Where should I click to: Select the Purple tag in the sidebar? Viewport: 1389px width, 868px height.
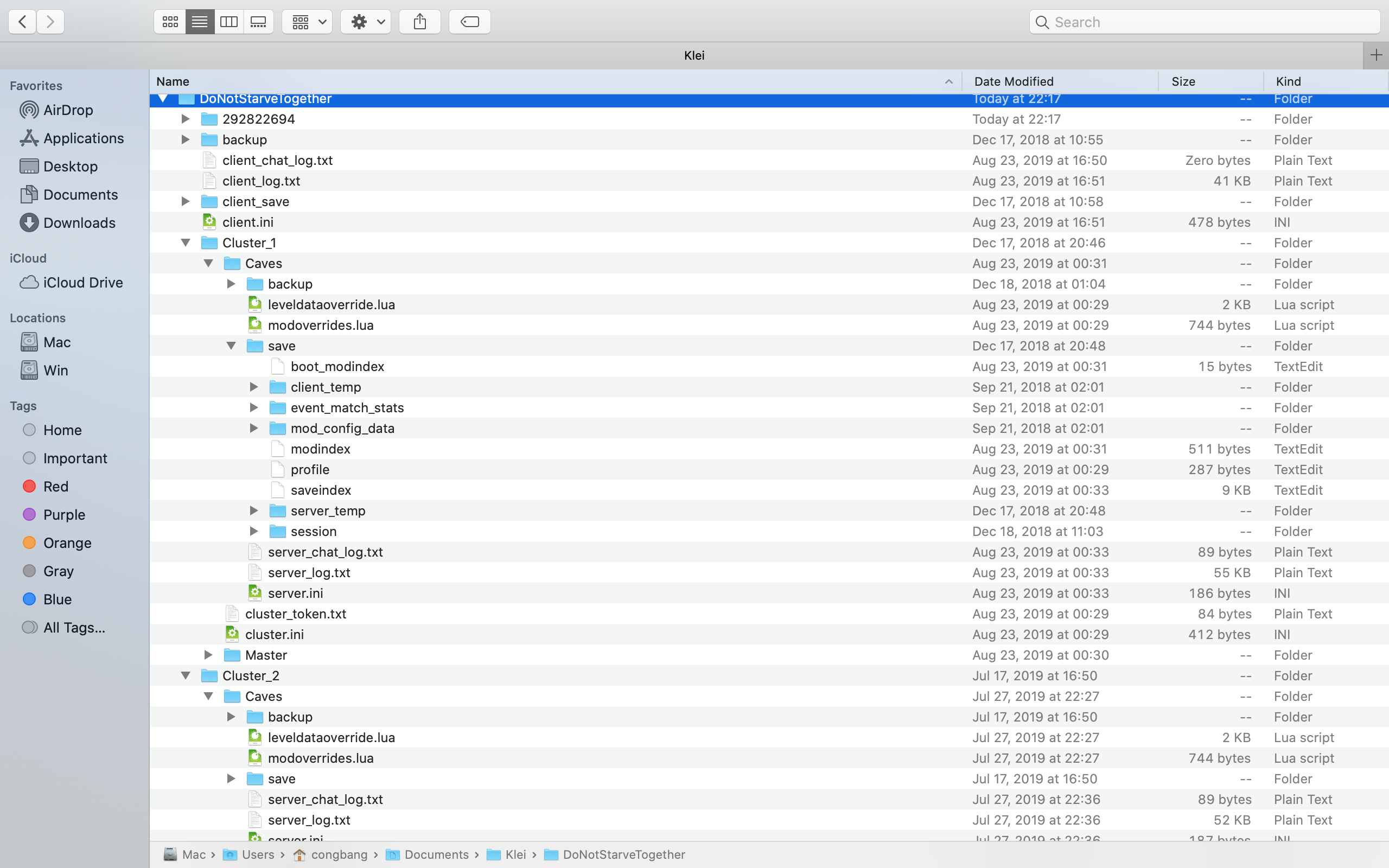click(63, 514)
